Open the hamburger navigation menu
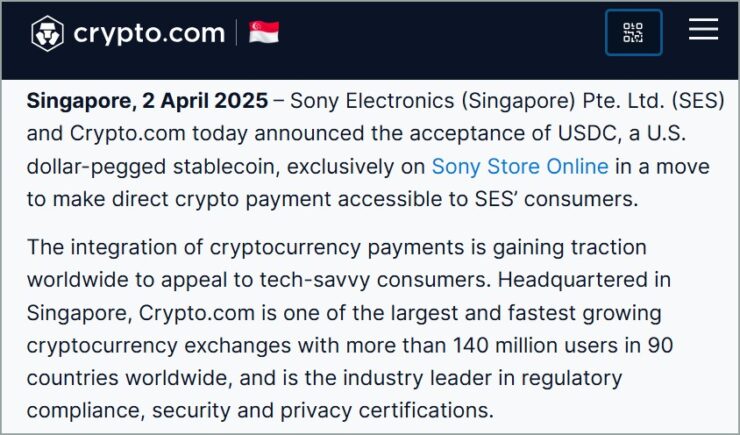This screenshot has width=740, height=435. 703,29
